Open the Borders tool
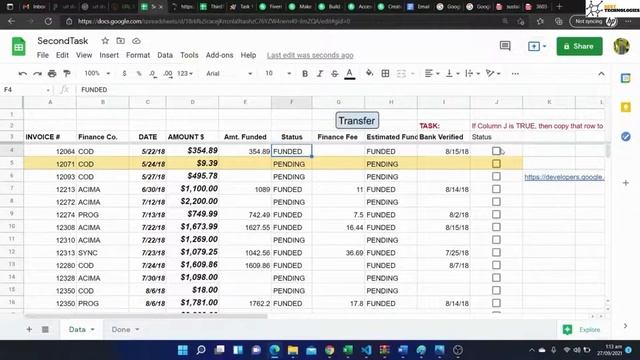 coord(385,73)
